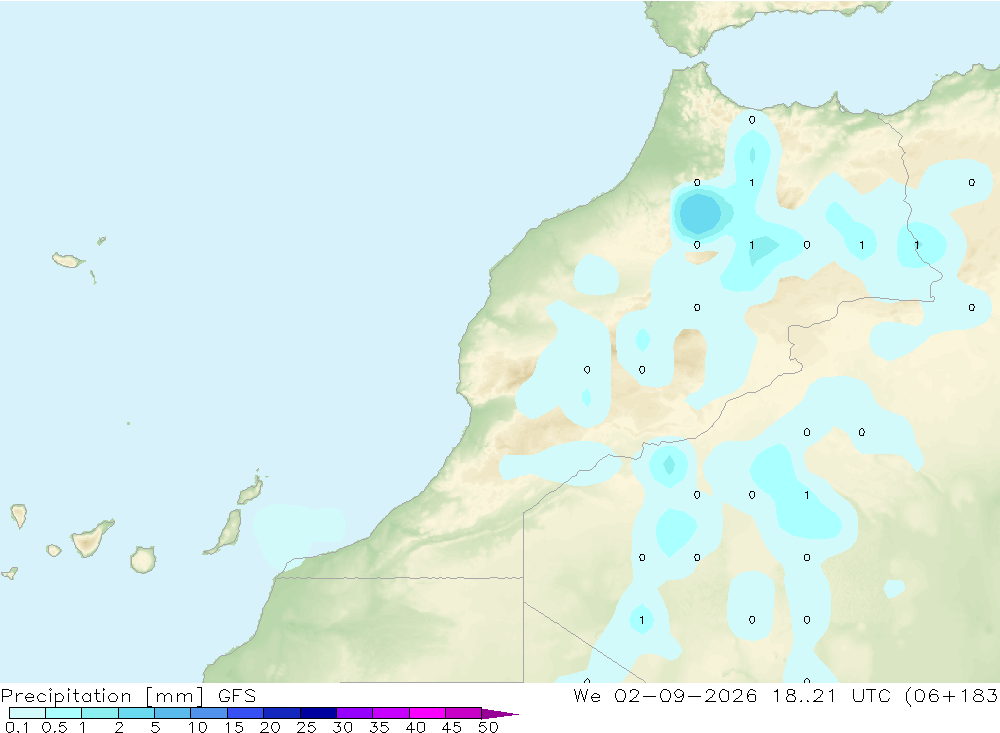Select the 0.5–1 mm legend swatch
The height and width of the screenshot is (733, 1000).
[64, 713]
